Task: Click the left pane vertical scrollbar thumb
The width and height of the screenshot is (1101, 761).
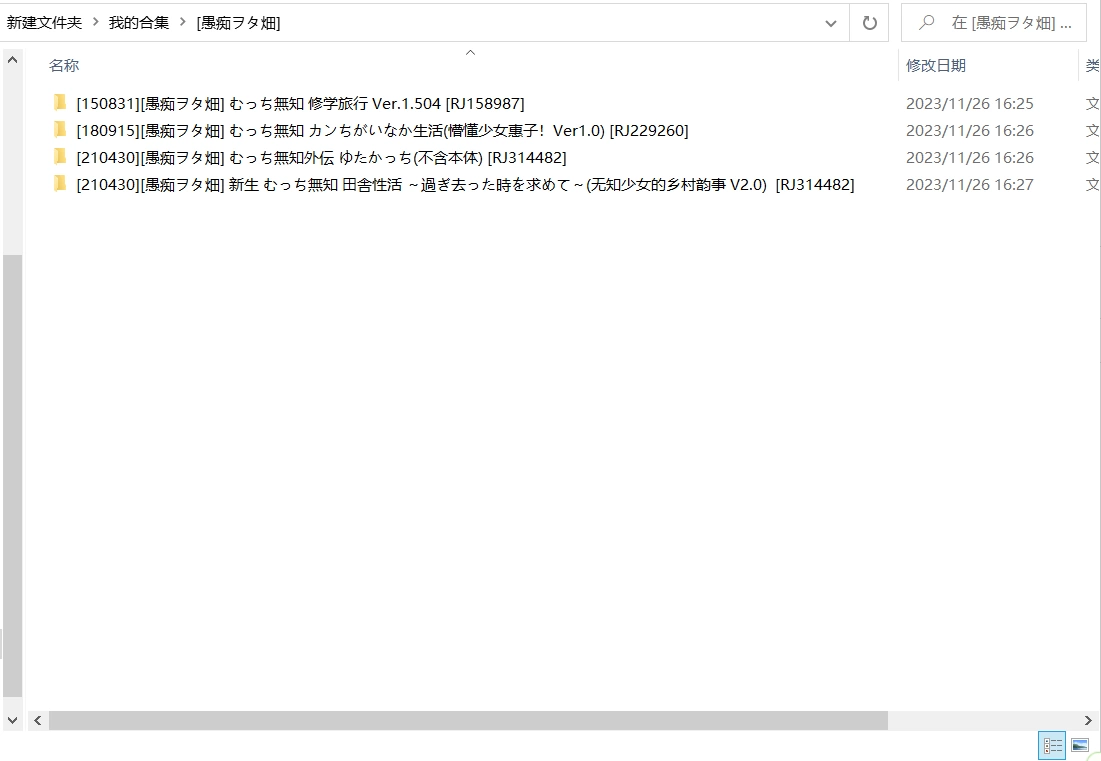Action: tap(13, 476)
